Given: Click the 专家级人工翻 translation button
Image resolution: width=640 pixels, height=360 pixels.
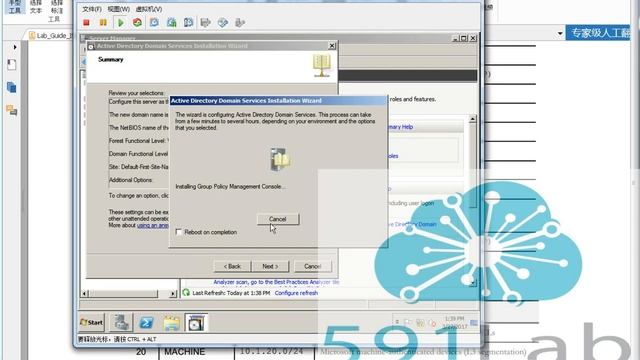Looking at the screenshot, I should (x=599, y=33).
